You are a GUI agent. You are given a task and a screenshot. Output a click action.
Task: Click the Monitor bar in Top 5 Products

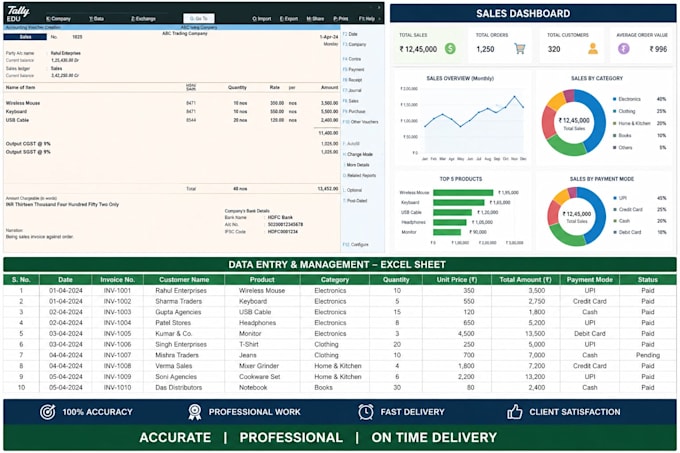(x=447, y=232)
